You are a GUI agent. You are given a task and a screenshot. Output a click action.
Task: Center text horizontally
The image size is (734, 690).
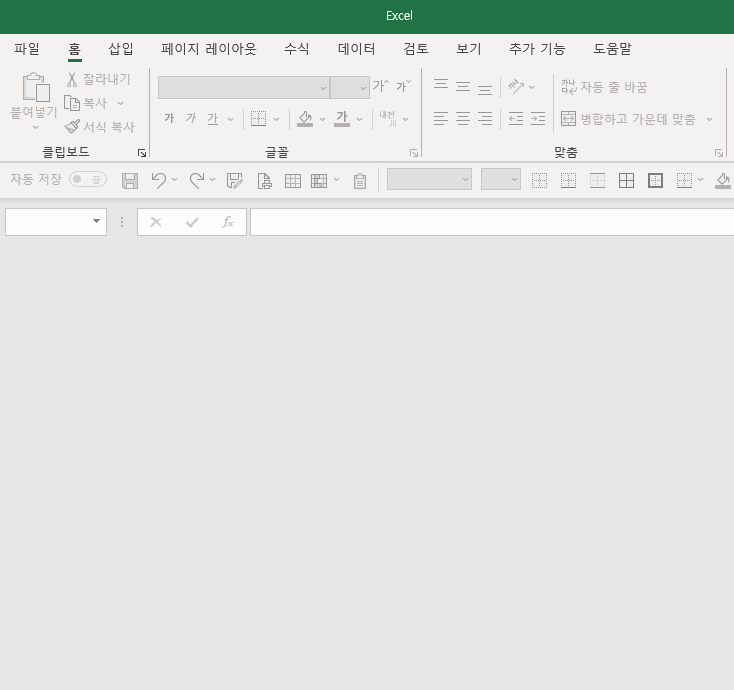[462, 119]
